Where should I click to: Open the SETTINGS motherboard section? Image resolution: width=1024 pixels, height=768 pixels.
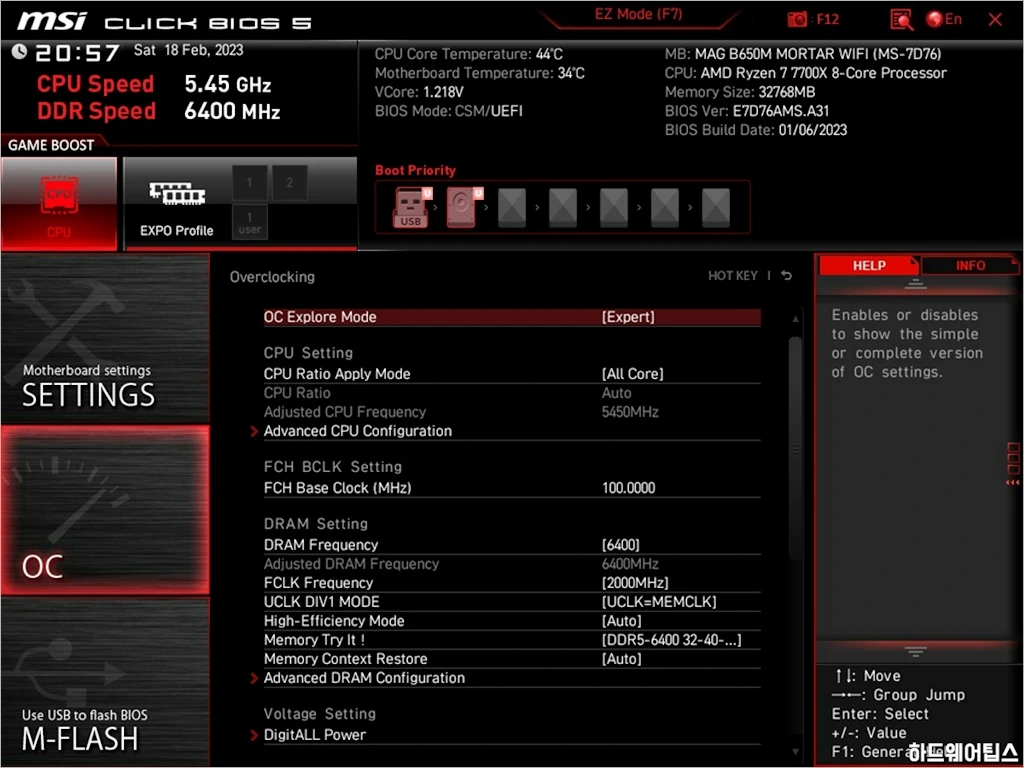coord(105,340)
